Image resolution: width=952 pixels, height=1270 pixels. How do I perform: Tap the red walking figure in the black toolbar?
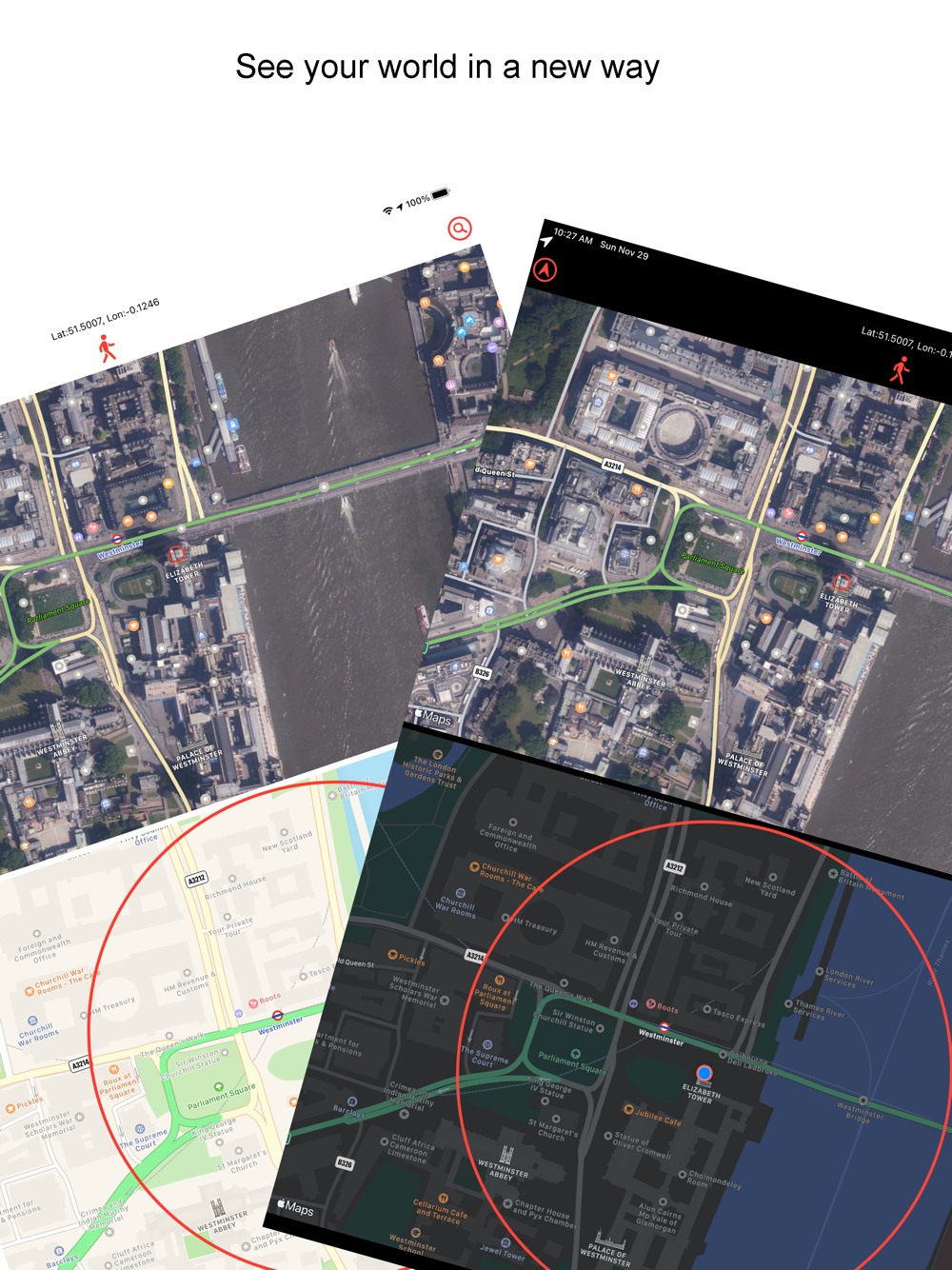pos(900,370)
